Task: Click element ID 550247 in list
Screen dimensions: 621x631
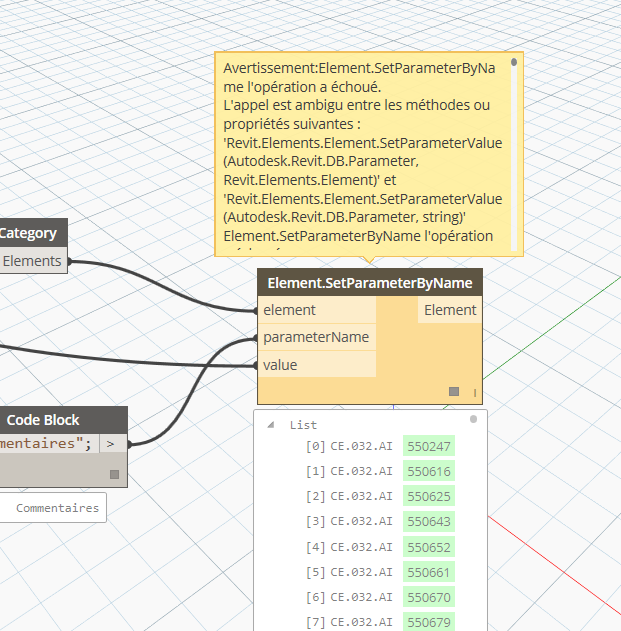Action: click(429, 446)
